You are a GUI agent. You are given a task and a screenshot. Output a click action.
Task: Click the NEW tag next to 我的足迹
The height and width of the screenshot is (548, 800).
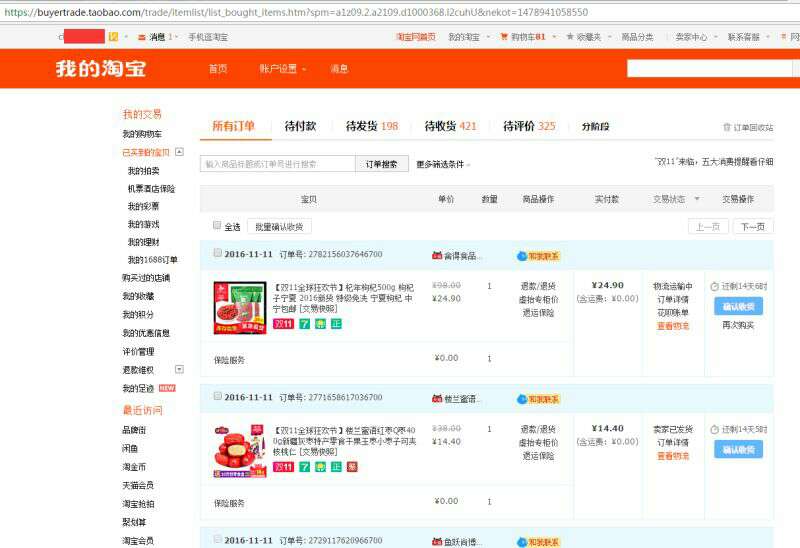[167, 388]
